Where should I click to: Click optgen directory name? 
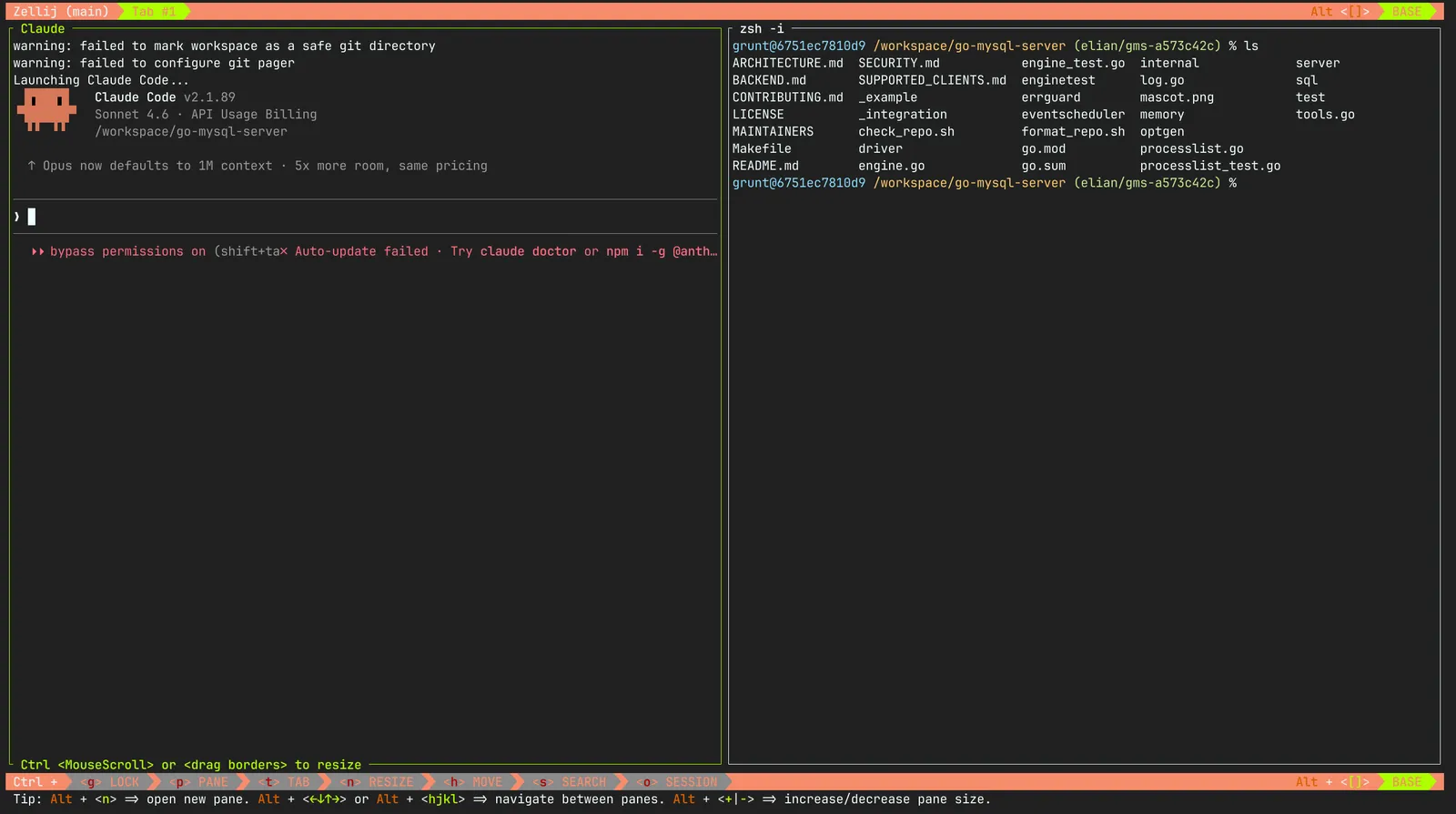pos(1162,132)
